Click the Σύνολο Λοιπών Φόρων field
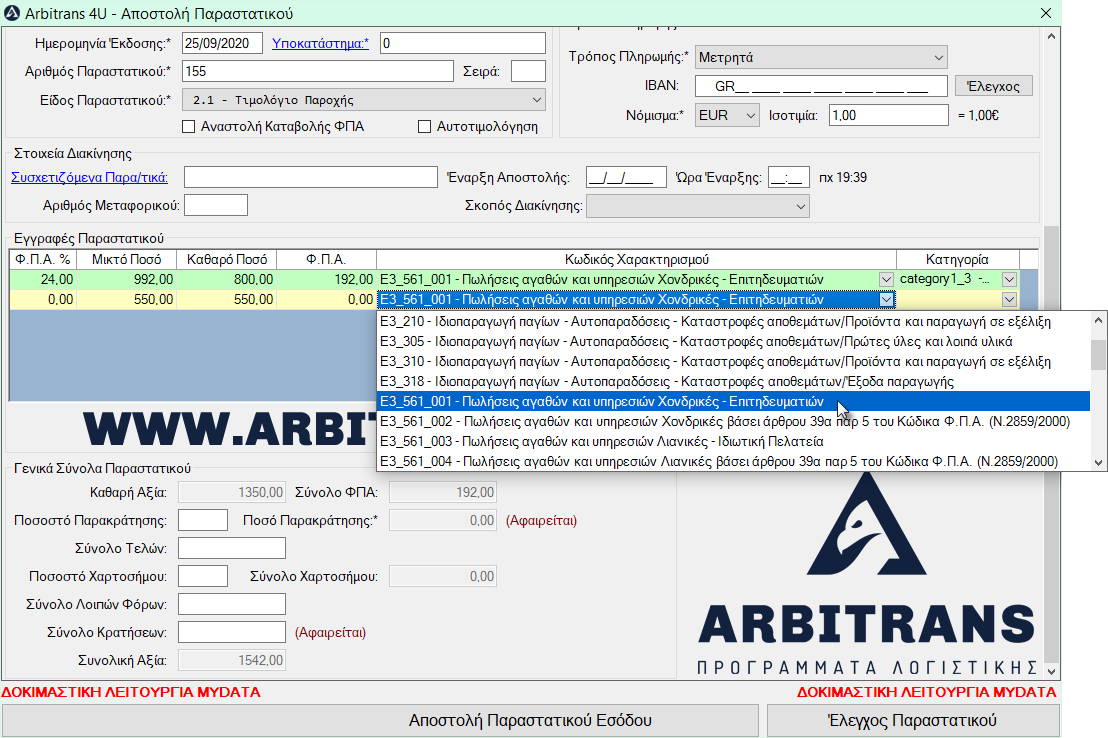Image resolution: width=1108 pixels, height=738 pixels. coord(232,604)
